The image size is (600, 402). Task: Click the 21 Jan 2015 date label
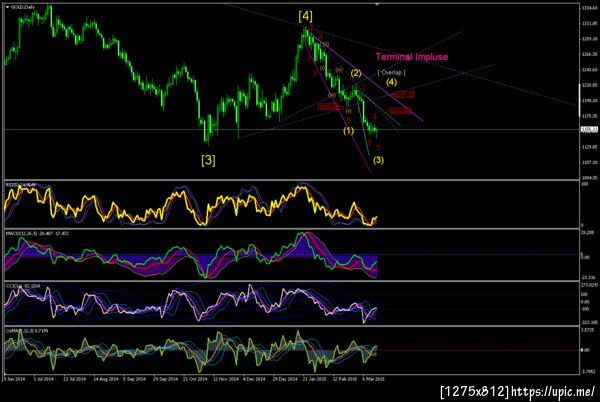315,379
